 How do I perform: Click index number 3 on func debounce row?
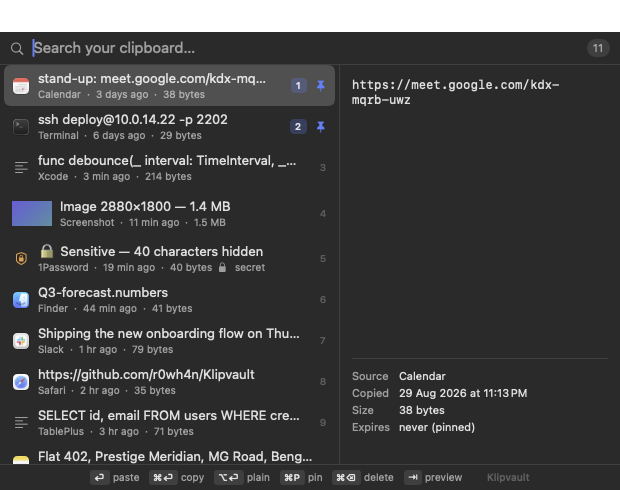pos(323,168)
